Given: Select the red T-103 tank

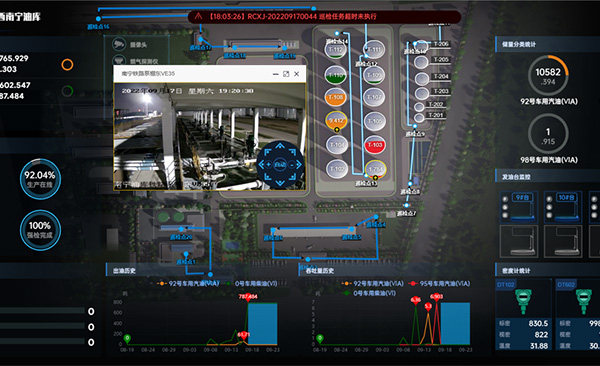Looking at the screenshot, I should (375, 145).
